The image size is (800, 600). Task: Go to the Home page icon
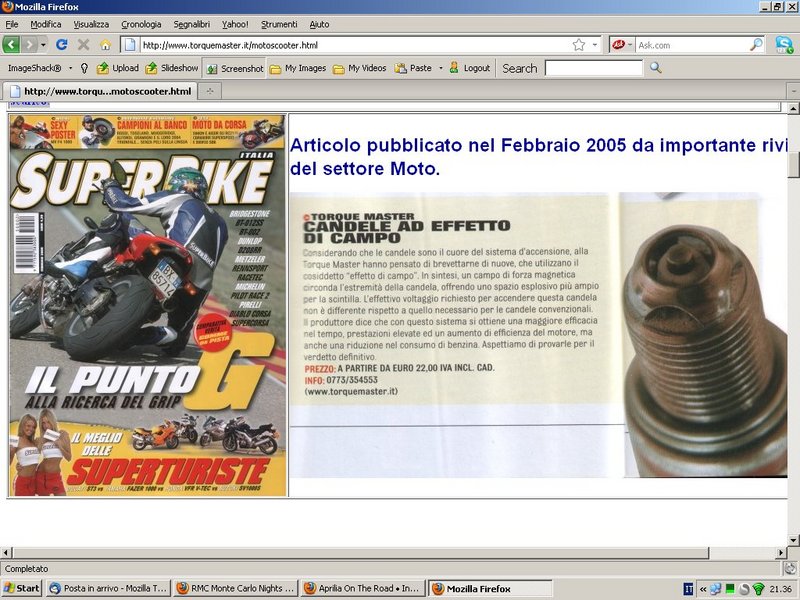click(105, 45)
